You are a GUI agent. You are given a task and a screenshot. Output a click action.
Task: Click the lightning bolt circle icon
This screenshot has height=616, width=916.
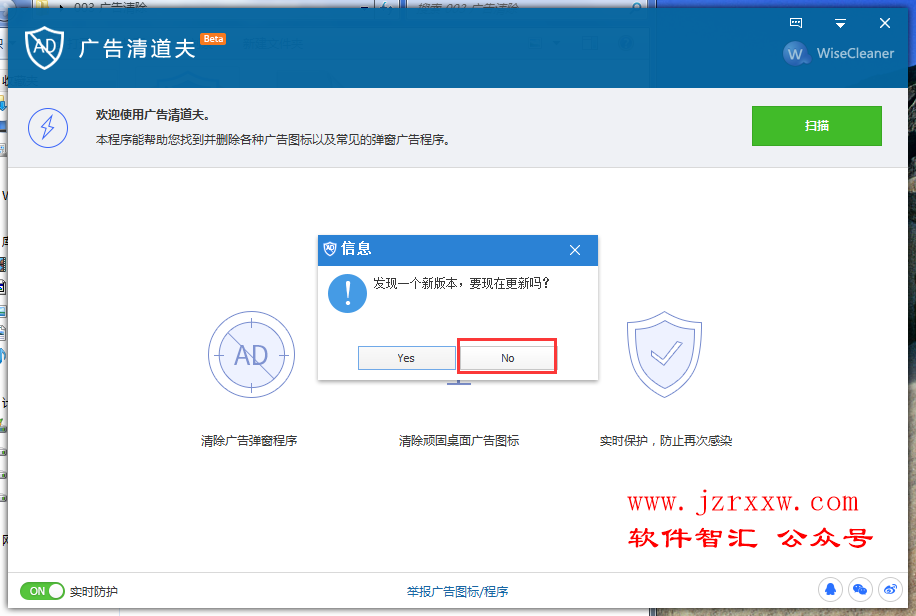click(48, 128)
